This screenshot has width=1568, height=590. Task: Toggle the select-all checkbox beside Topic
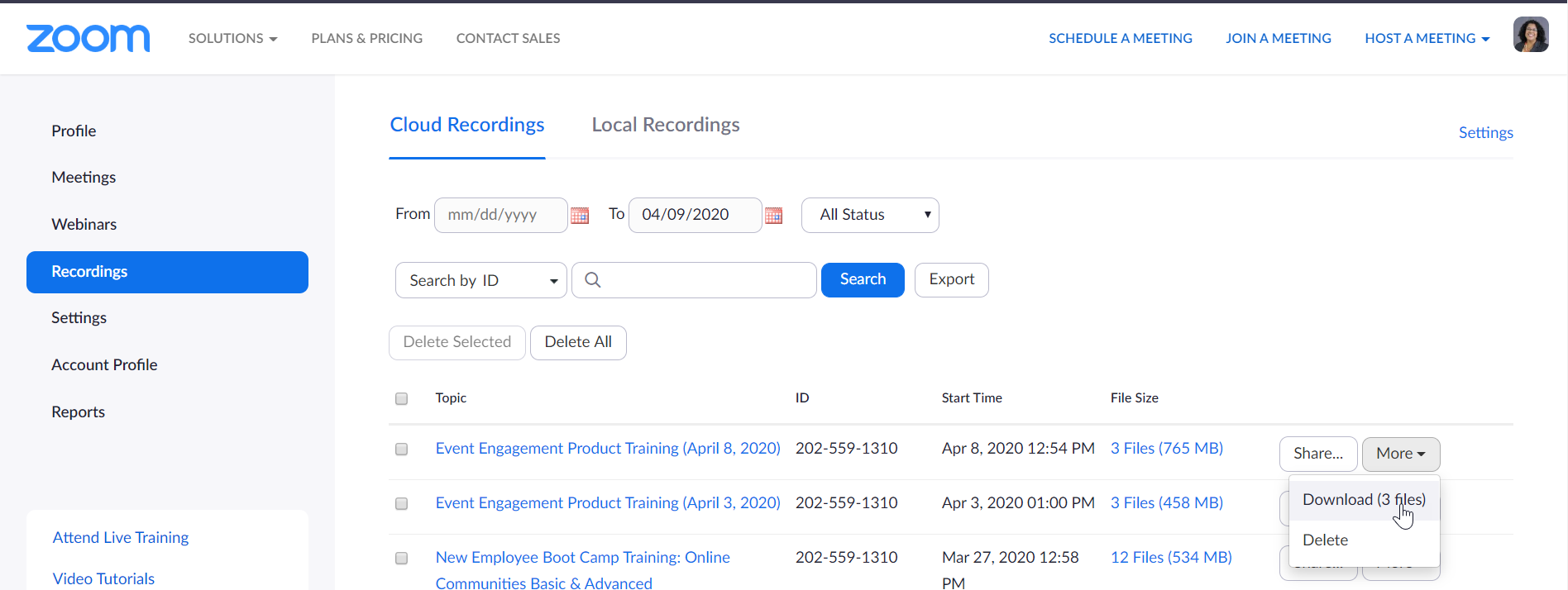click(402, 398)
